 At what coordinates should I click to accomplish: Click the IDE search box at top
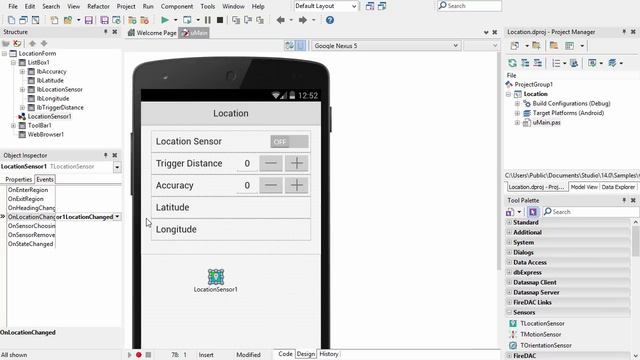(x=469, y=6)
